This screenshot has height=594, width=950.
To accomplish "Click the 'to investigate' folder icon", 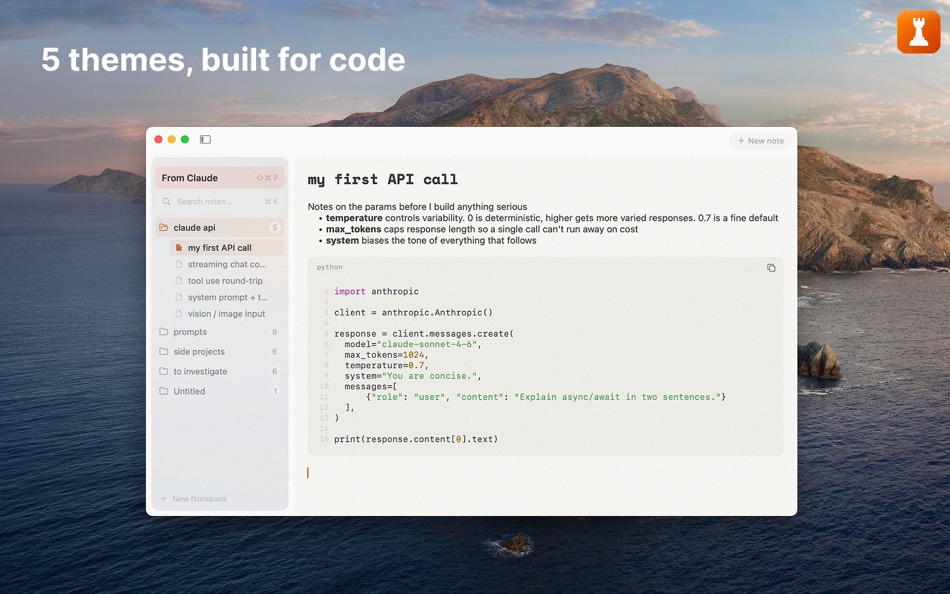I will 164,372.
